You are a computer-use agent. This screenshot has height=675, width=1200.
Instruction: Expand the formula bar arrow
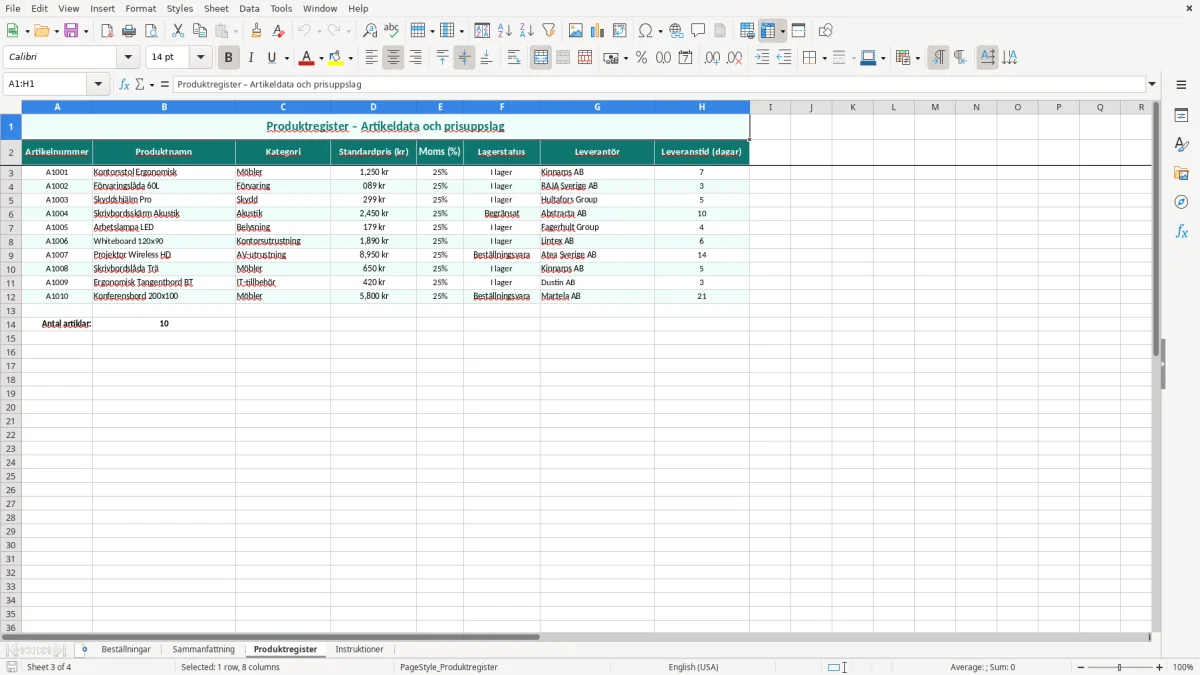[1152, 85]
